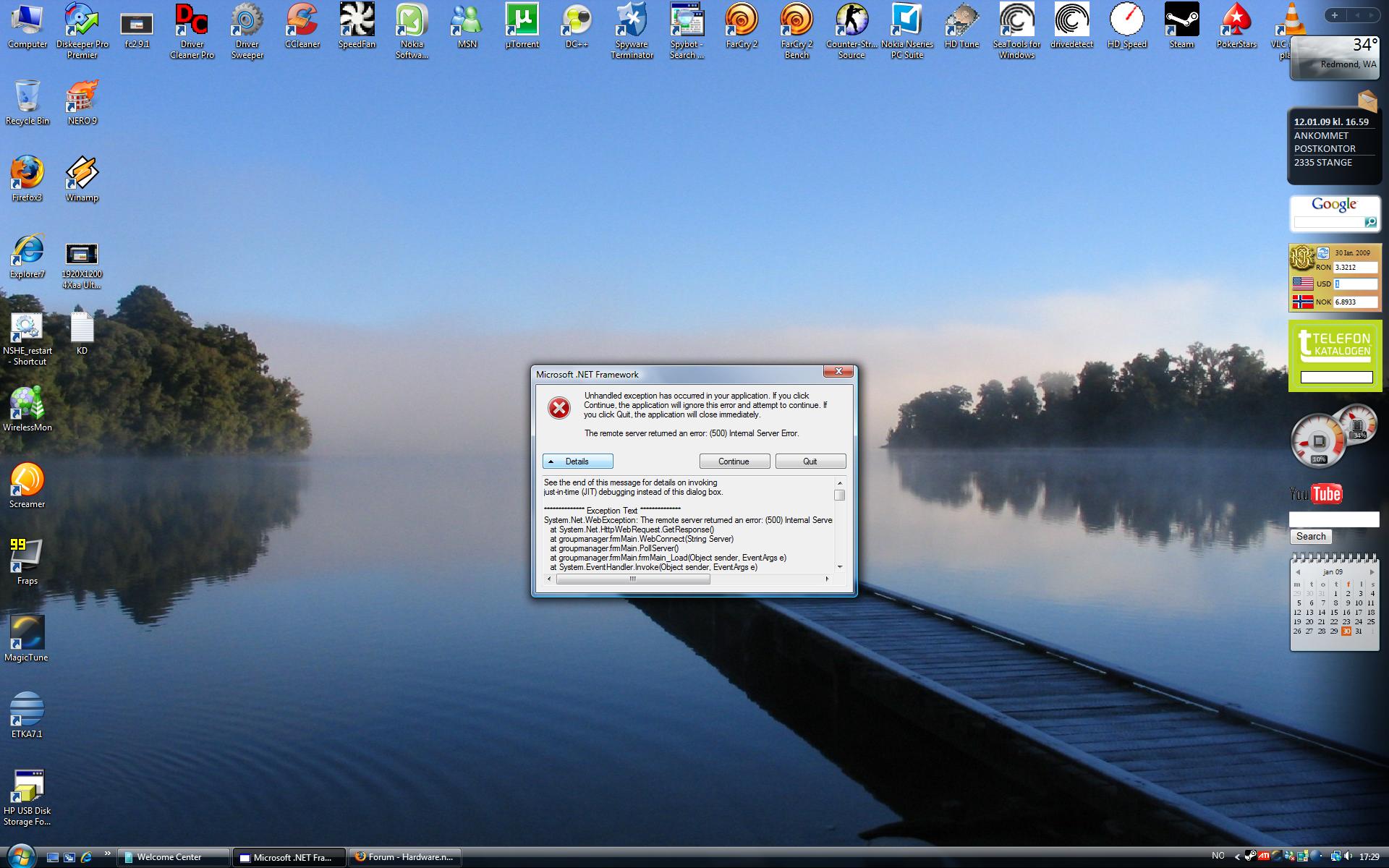
Task: Select the Screamer radio icon
Action: point(27,486)
